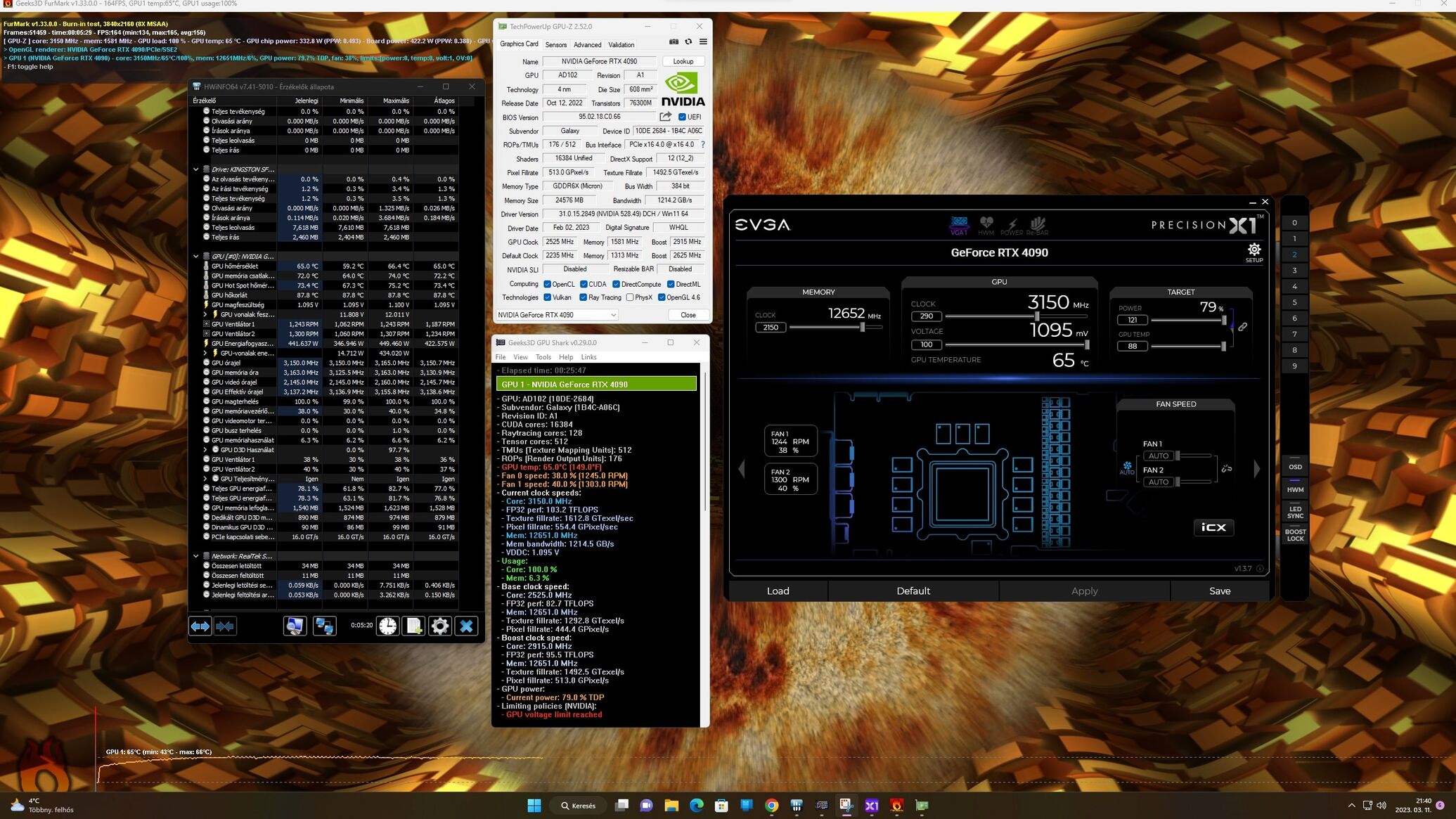Expand GPU Teljesítmény row

[x=205, y=479]
